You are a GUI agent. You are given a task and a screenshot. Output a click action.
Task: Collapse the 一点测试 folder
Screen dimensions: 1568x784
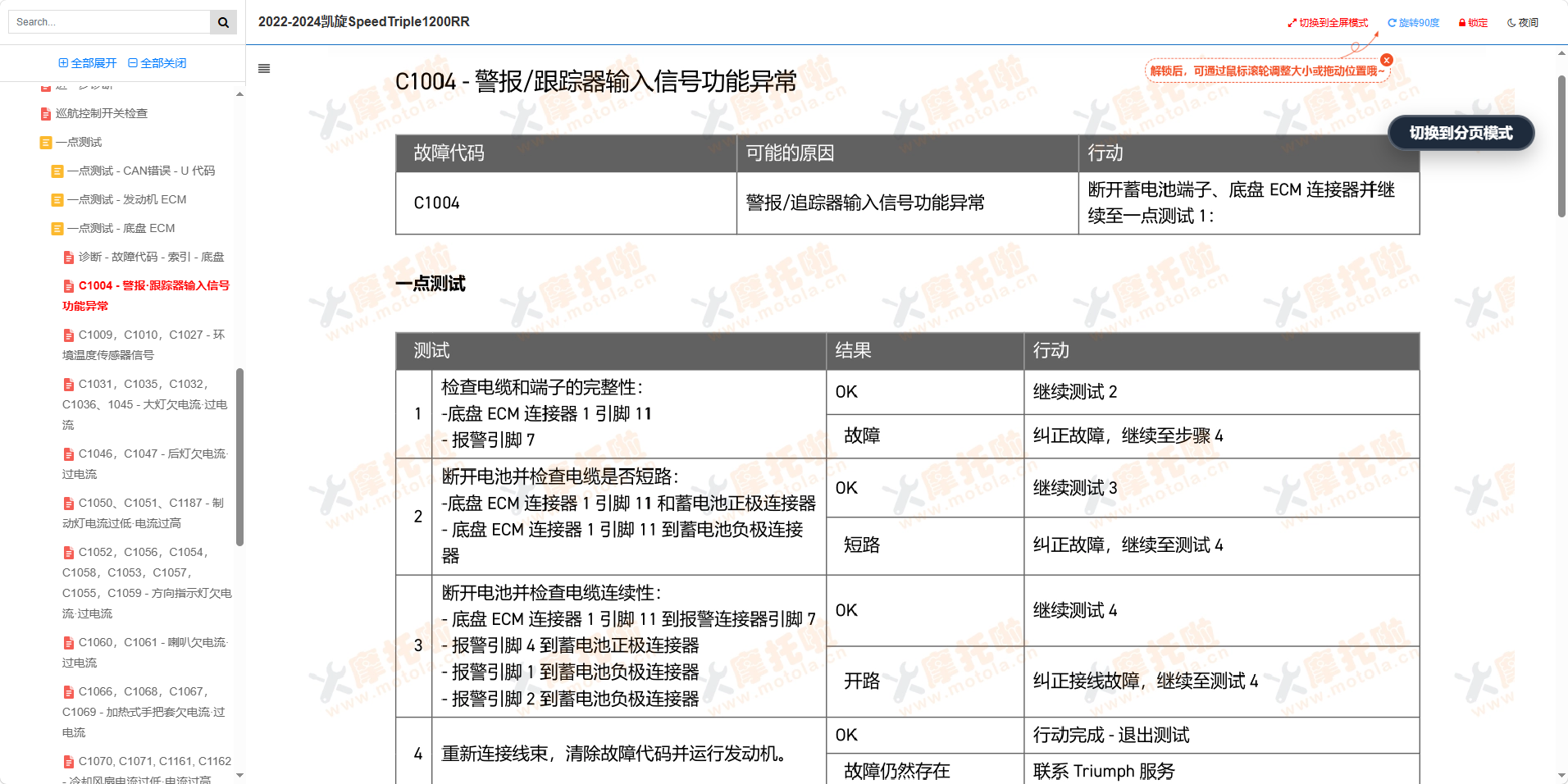tap(79, 142)
